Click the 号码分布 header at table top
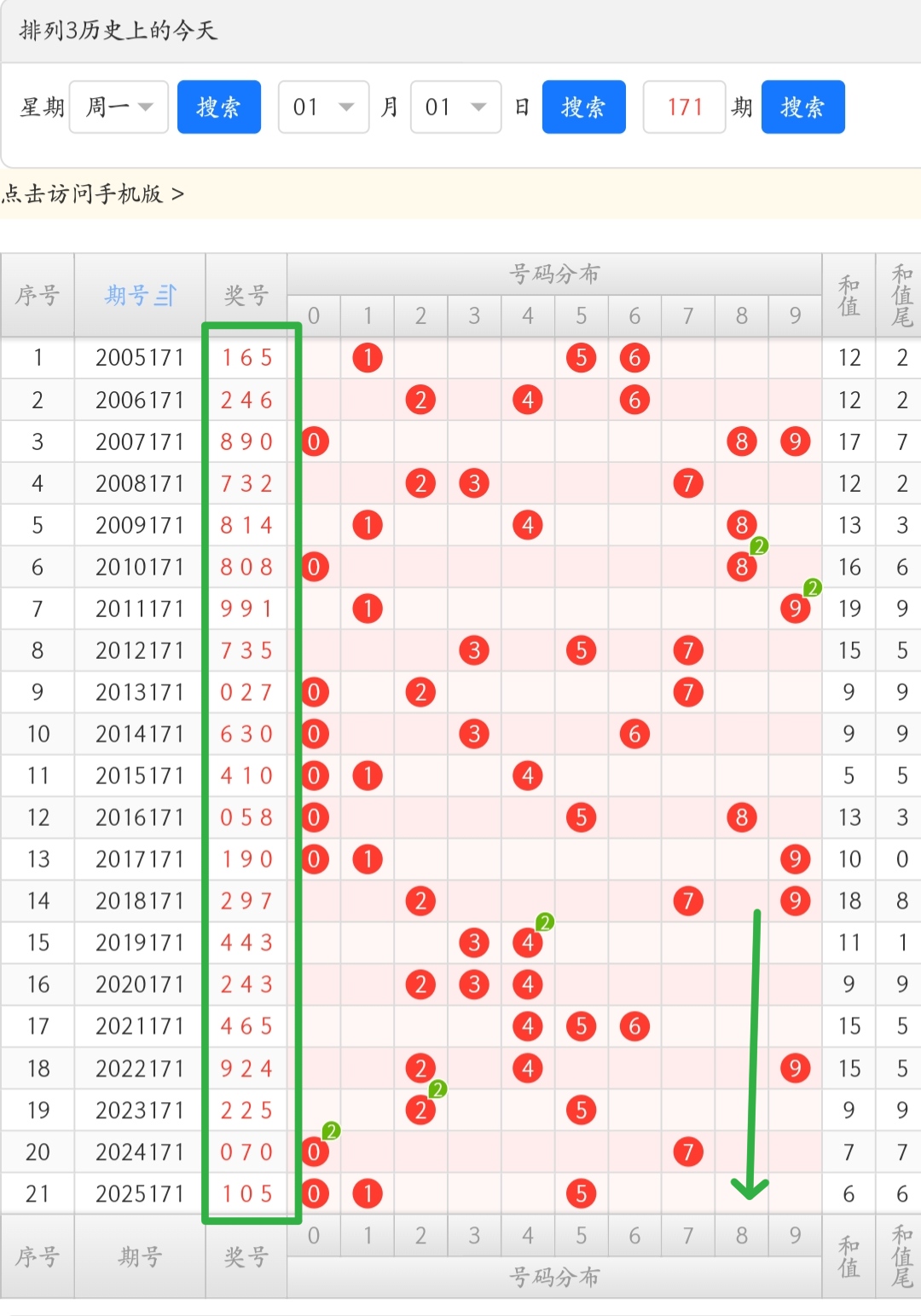921x1316 pixels. click(x=554, y=274)
